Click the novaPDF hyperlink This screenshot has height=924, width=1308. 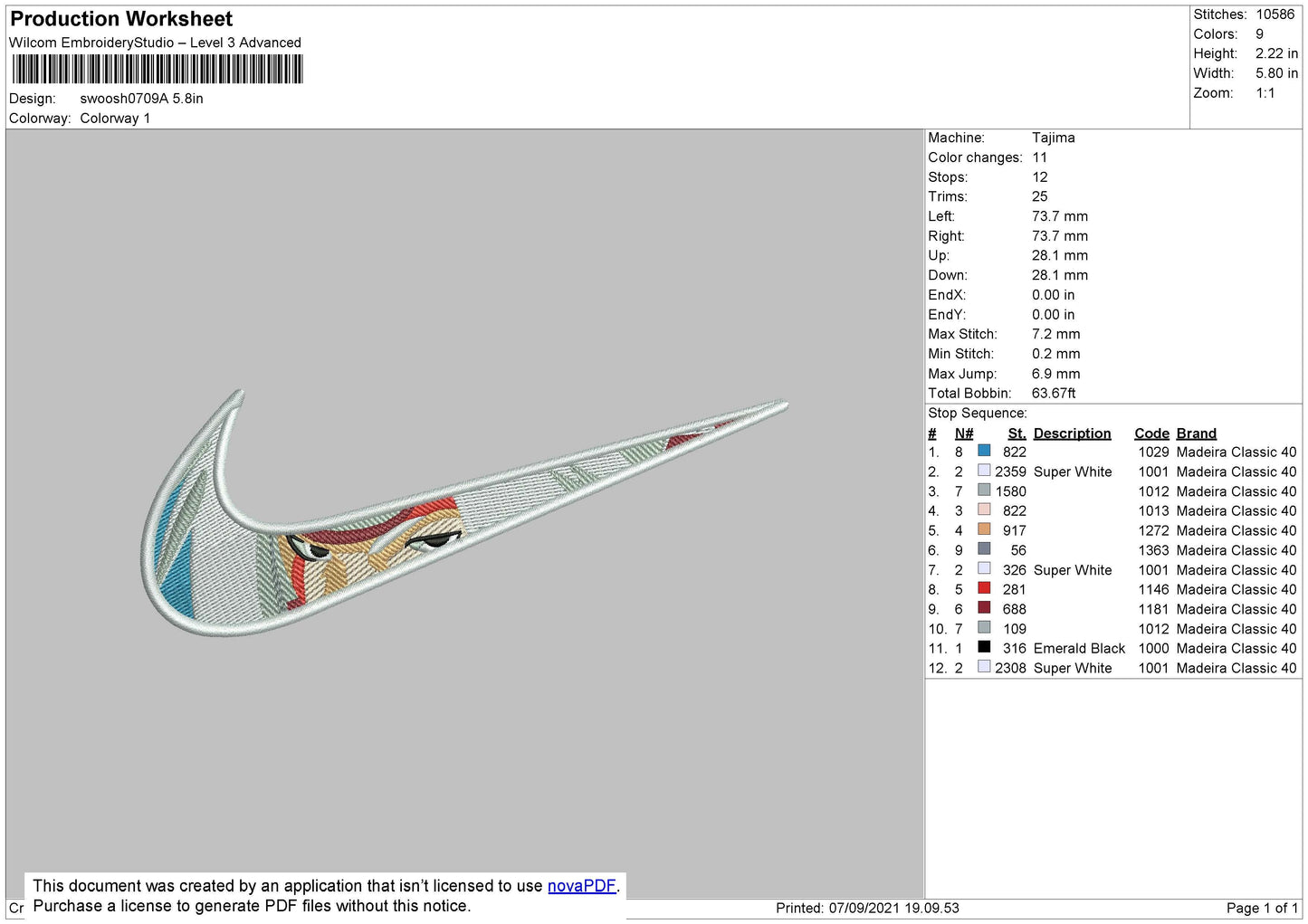(581, 886)
